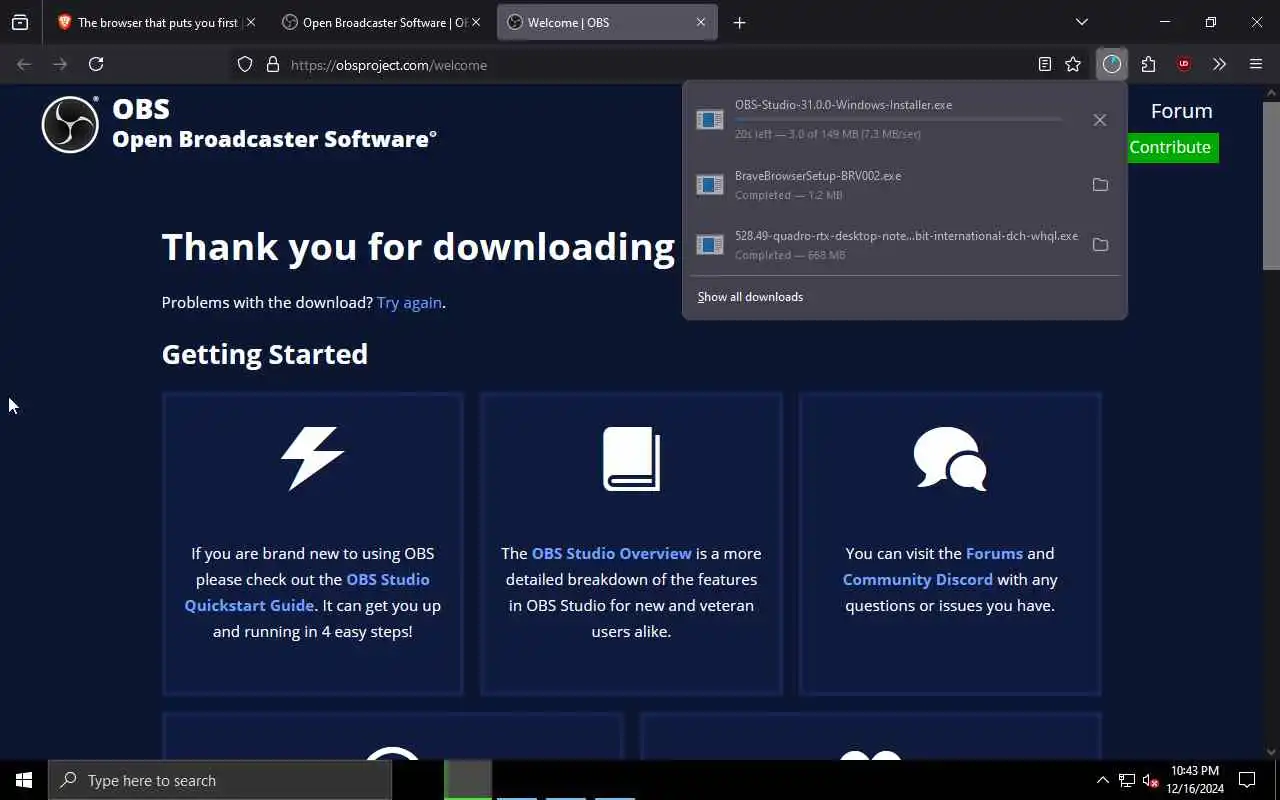Open the uBlock Origin extension icon
Viewport: 1280px width, 800px height.
click(x=1184, y=64)
